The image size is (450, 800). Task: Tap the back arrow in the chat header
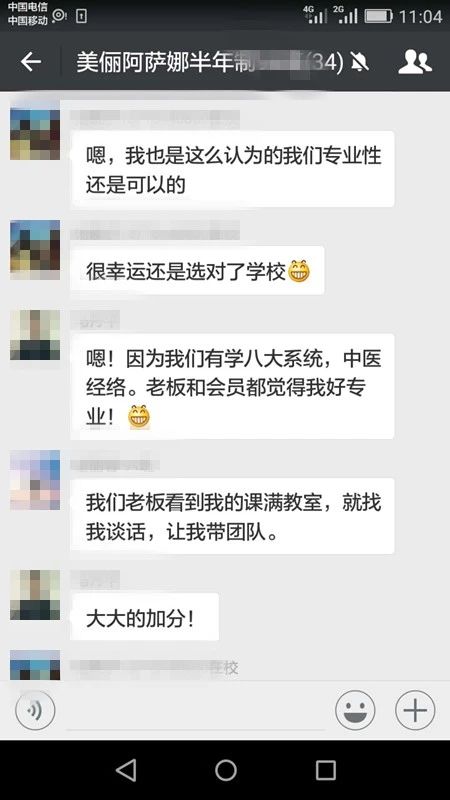click(x=31, y=62)
